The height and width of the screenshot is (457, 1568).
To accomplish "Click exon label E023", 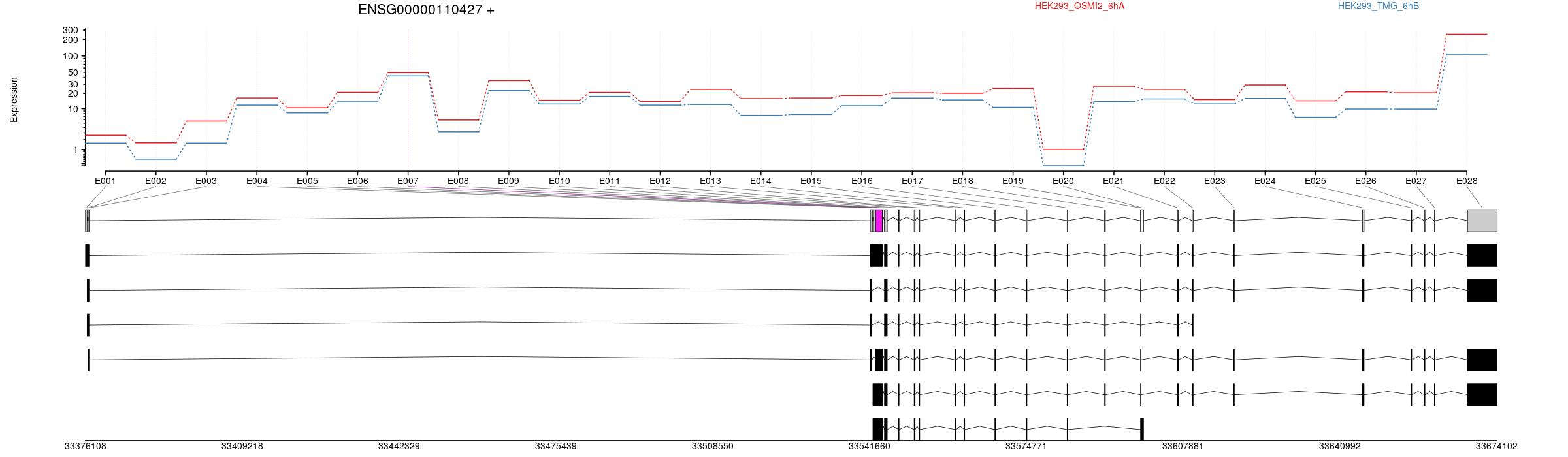I will (1215, 181).
